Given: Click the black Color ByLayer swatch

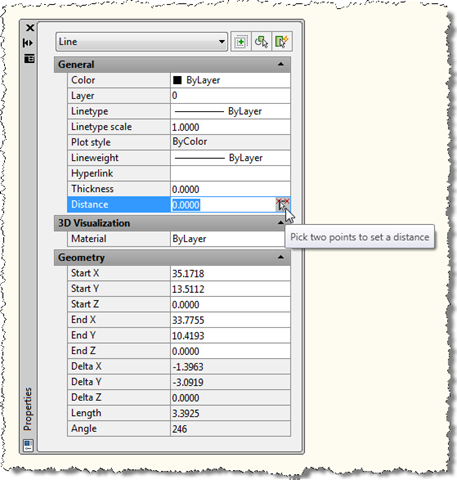Looking at the screenshot, I should pos(177,80).
